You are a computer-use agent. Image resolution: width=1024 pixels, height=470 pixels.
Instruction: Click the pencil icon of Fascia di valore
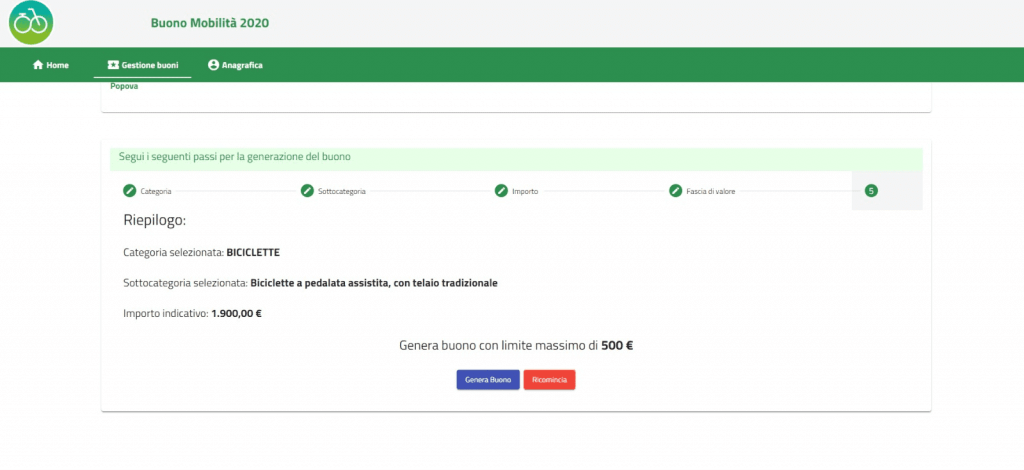pos(675,191)
